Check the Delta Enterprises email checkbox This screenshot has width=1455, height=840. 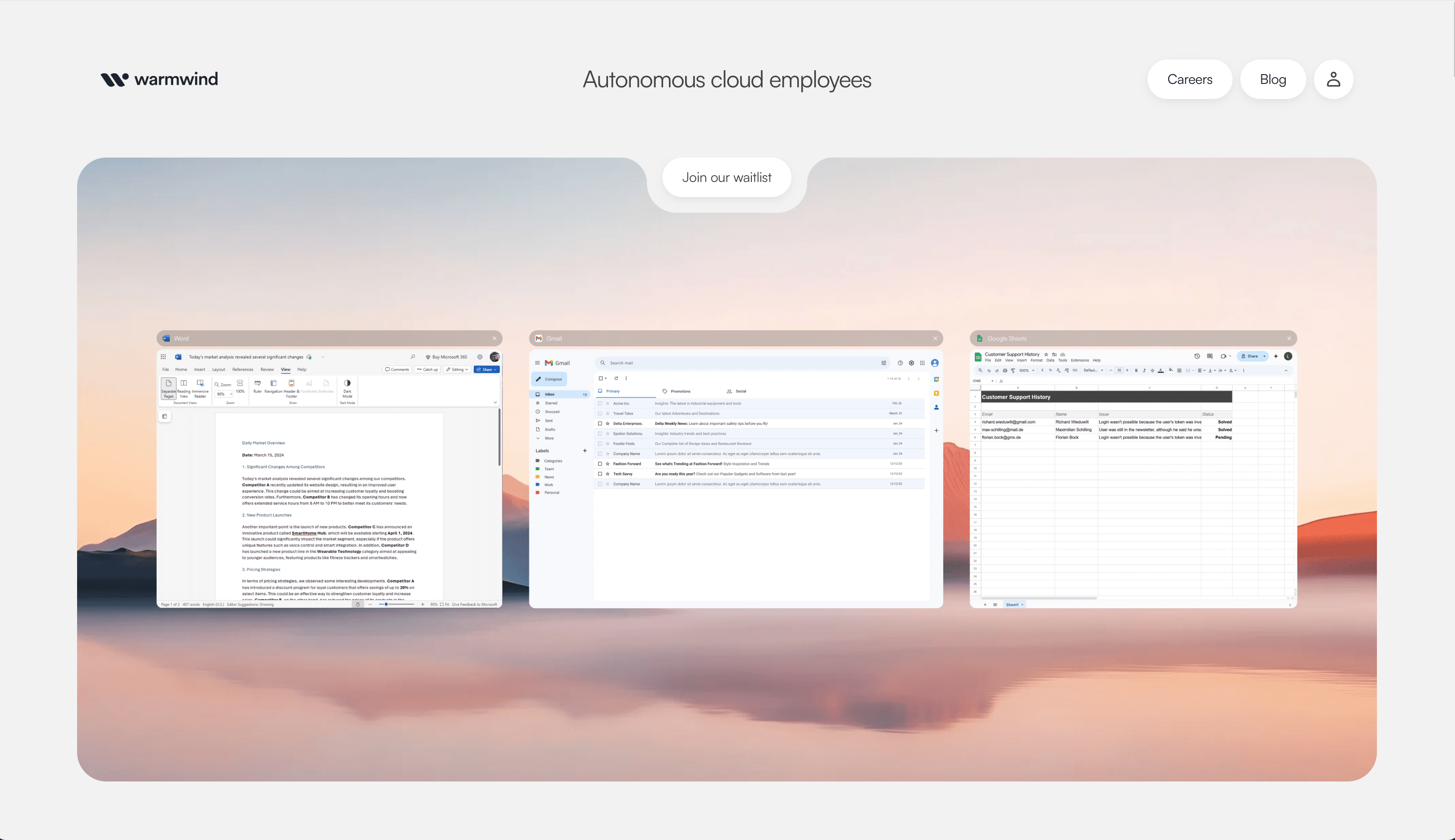(600, 423)
